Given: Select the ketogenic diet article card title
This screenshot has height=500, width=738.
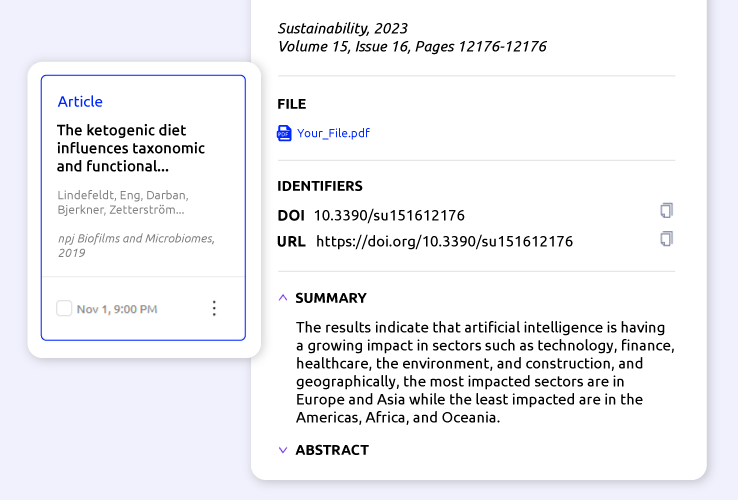Looking at the screenshot, I should [131, 148].
